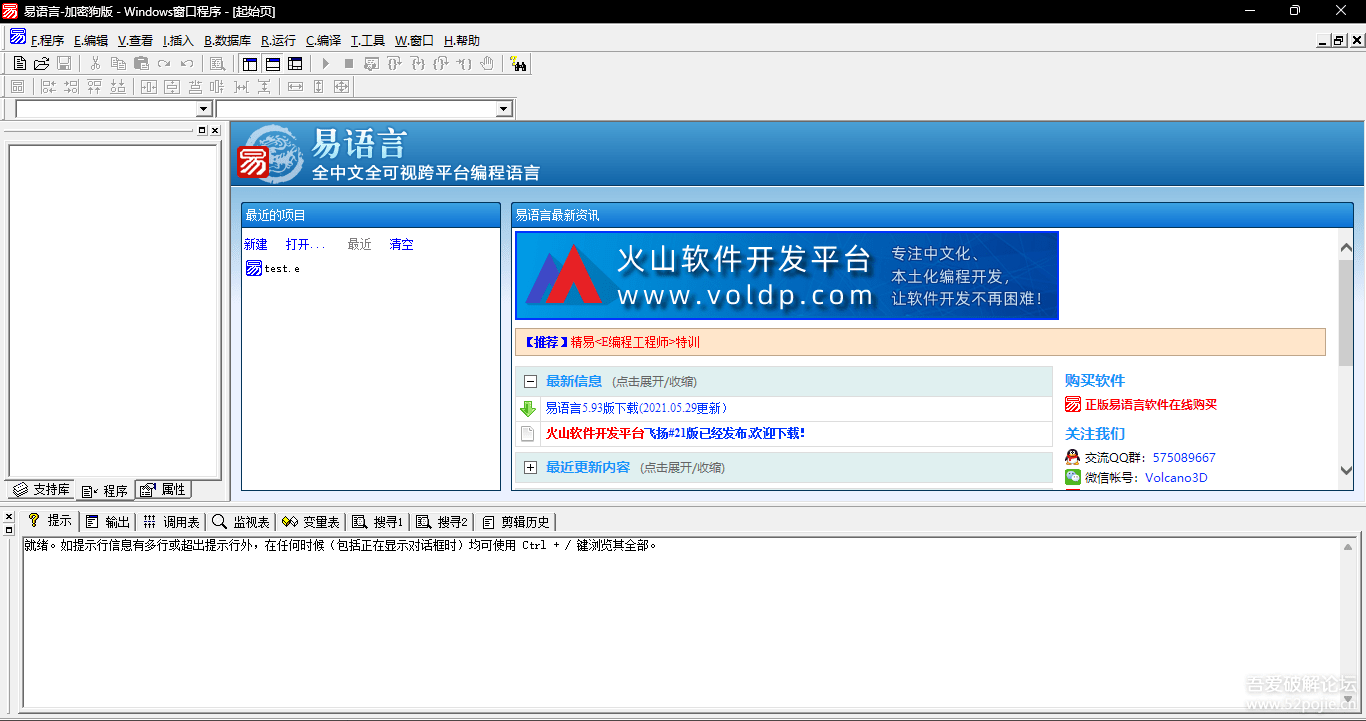
Task: Click the make same height icon
Action: 318,86
